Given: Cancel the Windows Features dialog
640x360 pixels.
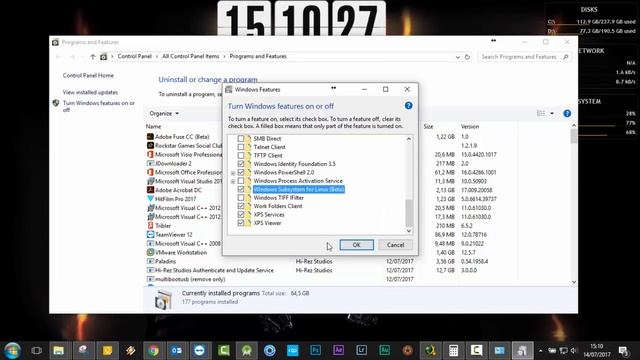Looking at the screenshot, I should (x=395, y=245).
